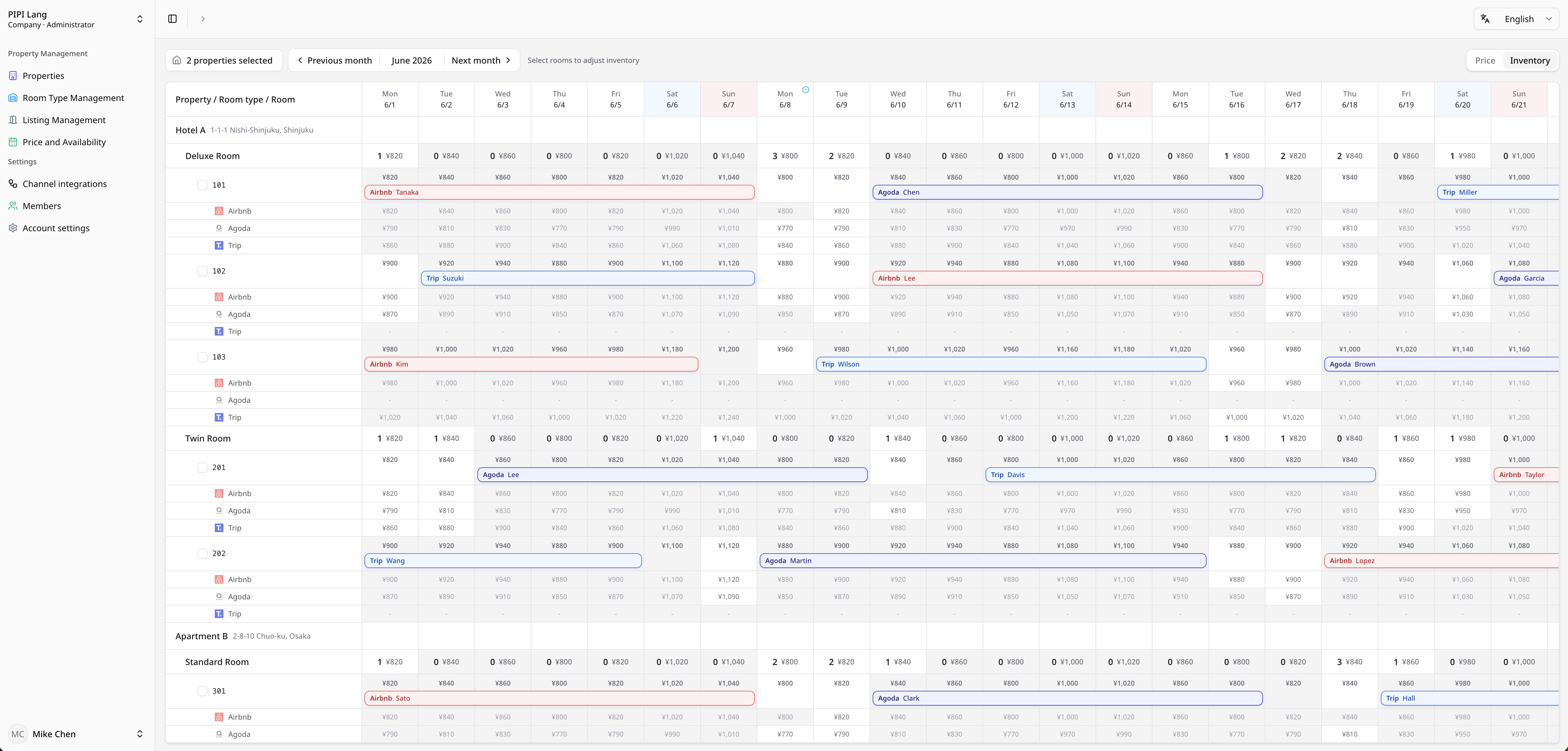Click the Airbnb icon under room 102
This screenshot has height=751, width=1568.
click(x=218, y=297)
